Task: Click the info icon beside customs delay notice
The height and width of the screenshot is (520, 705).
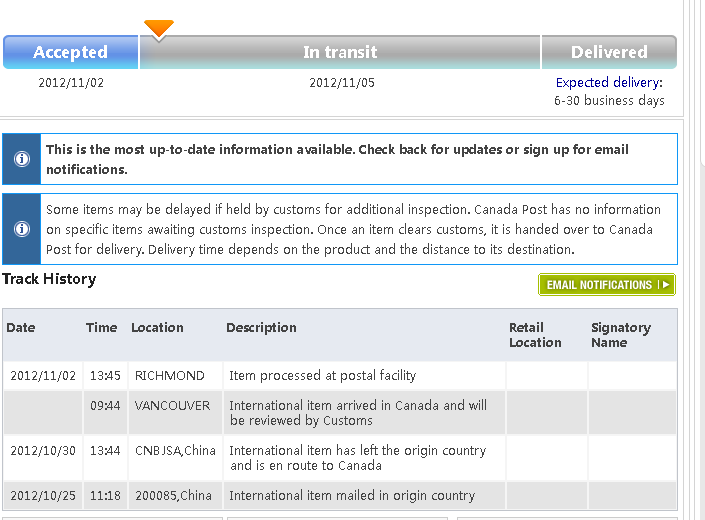Action: [x=21, y=229]
